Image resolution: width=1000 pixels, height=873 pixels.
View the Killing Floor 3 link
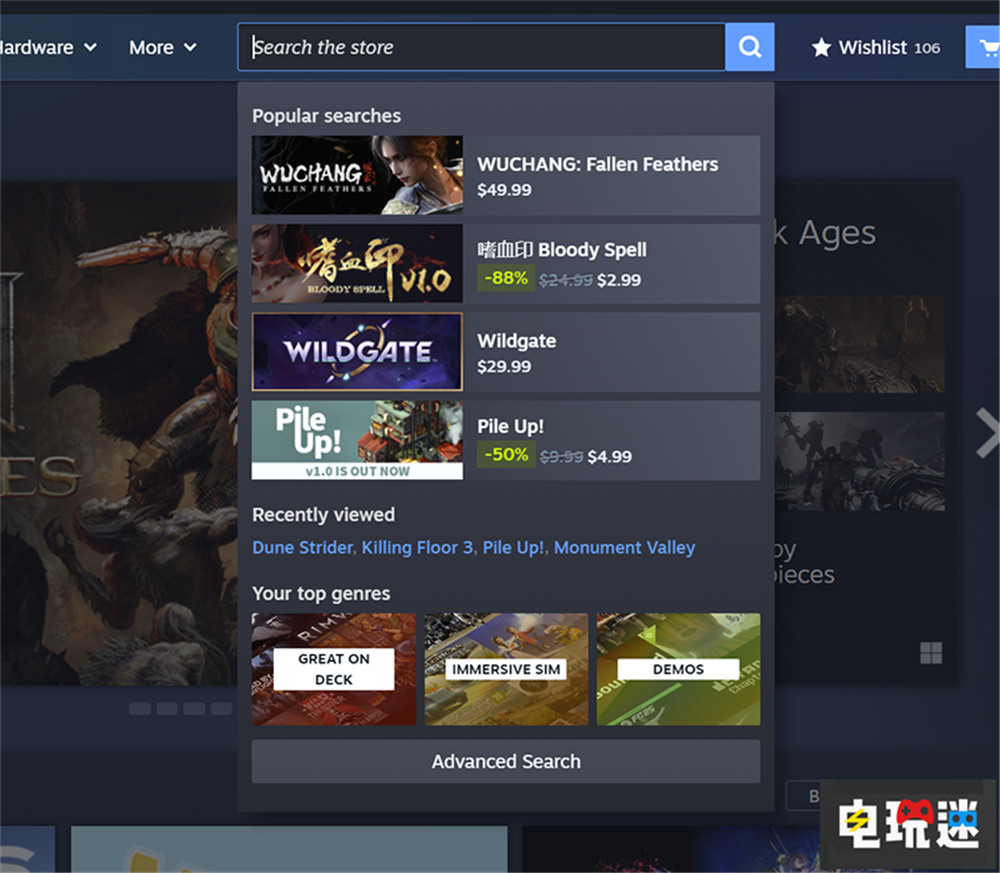click(416, 547)
